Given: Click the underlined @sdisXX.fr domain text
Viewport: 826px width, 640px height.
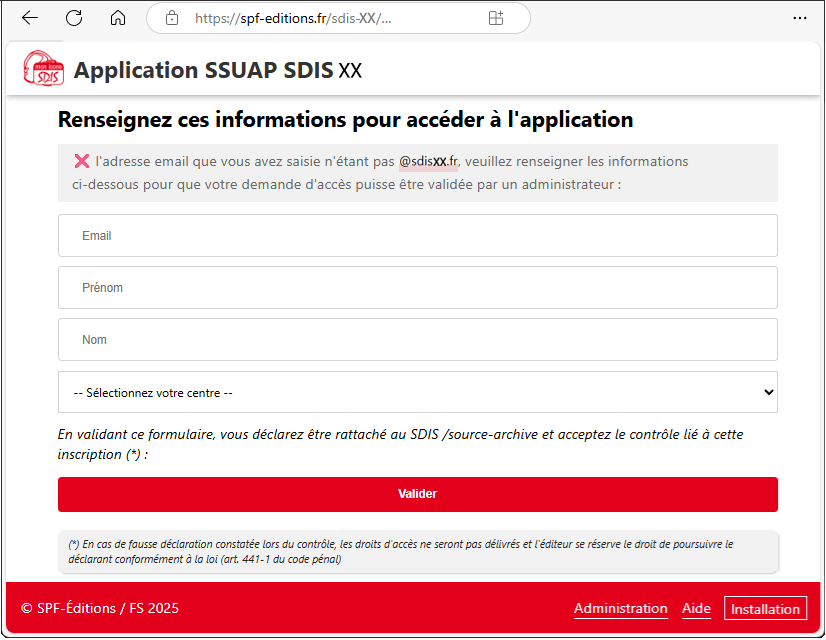Looking at the screenshot, I should pos(428,161).
